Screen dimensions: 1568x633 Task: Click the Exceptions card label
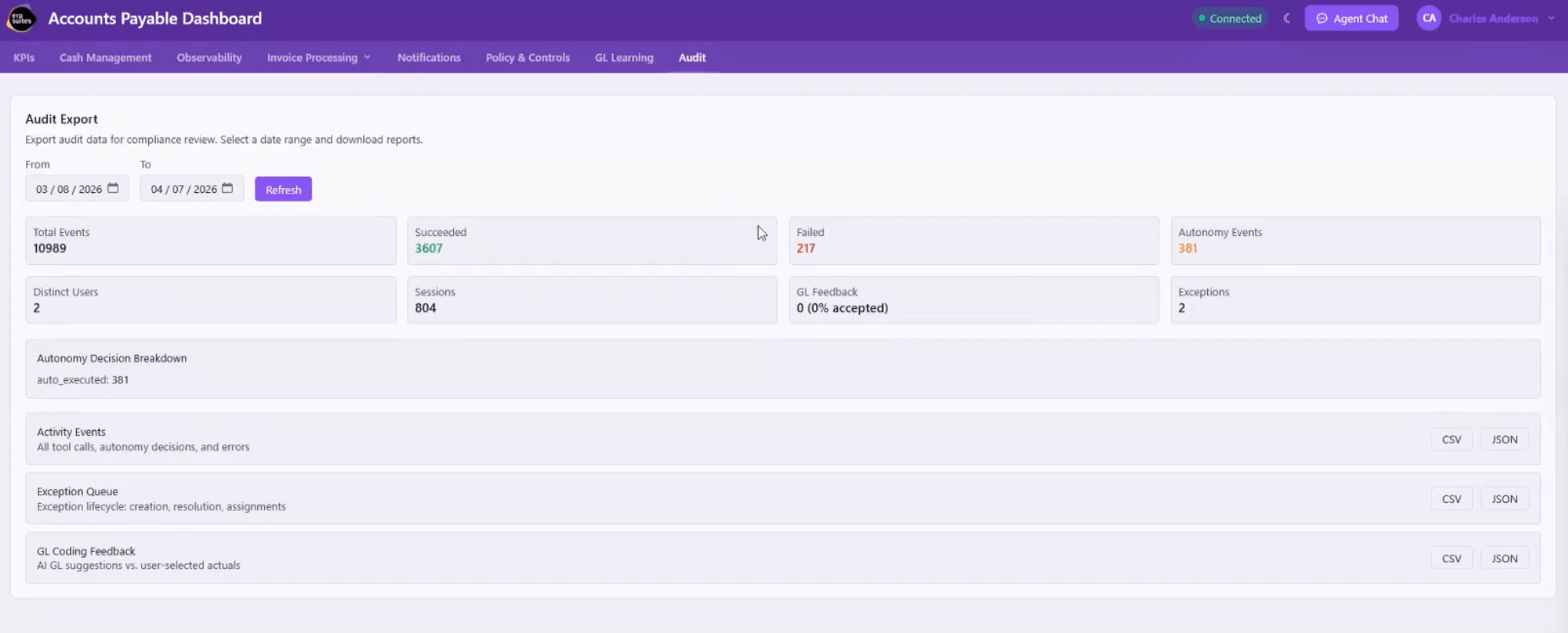pyautogui.click(x=1203, y=292)
